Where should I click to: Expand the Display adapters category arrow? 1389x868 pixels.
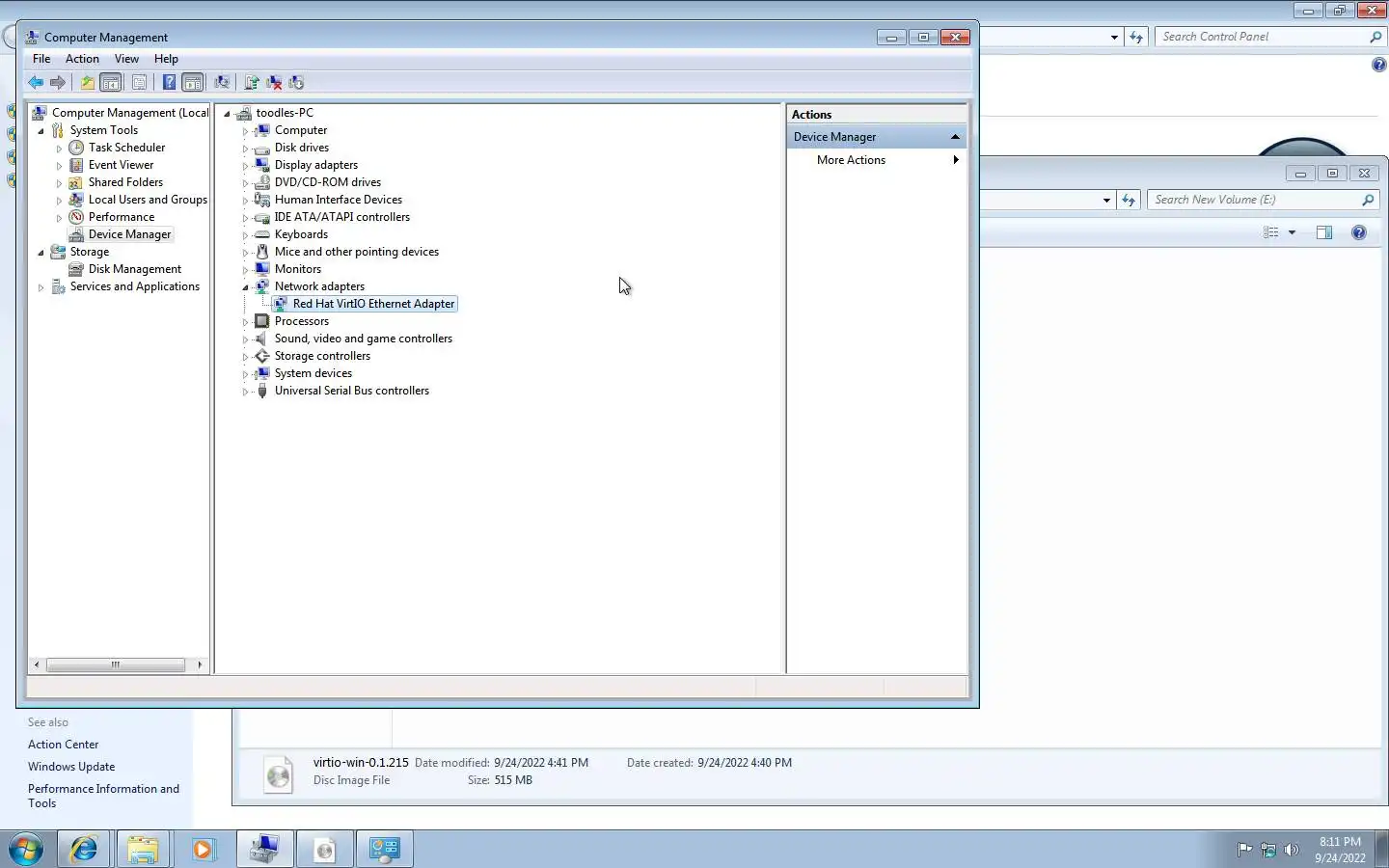point(245,165)
